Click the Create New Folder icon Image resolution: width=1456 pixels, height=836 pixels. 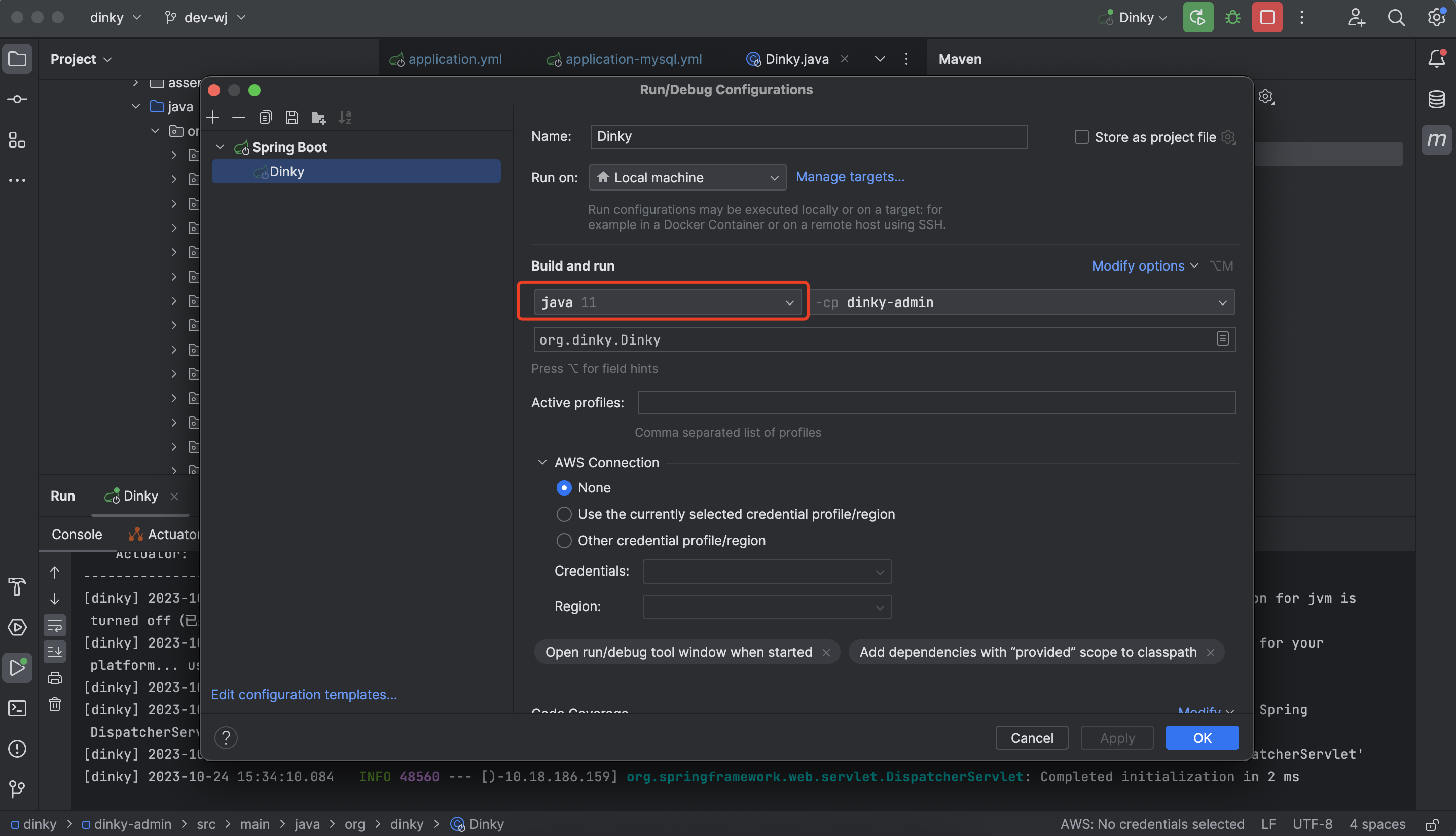[x=319, y=118]
